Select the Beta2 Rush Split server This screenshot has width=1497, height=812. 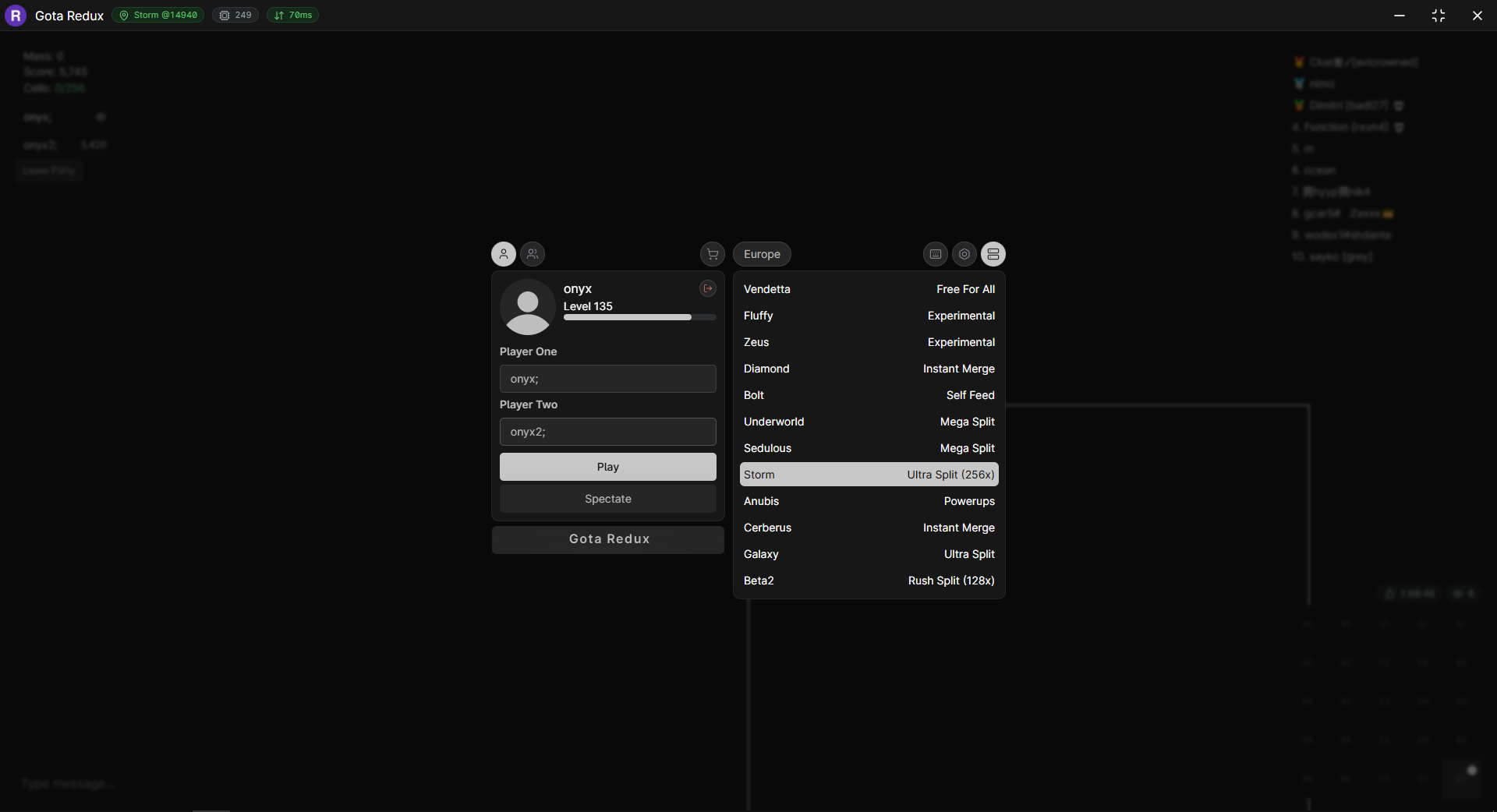tap(869, 581)
